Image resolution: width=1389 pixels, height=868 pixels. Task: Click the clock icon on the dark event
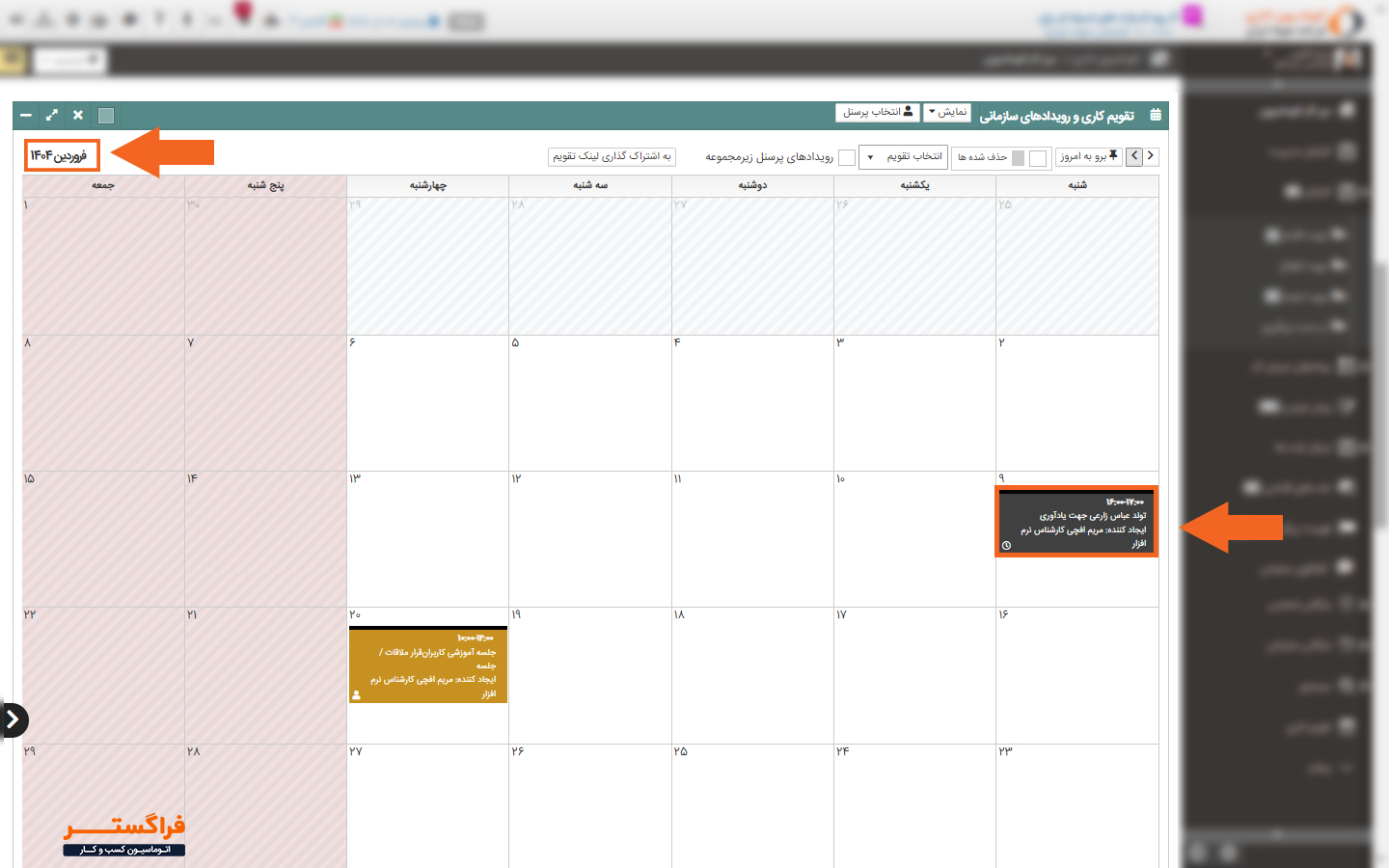coord(1006,546)
